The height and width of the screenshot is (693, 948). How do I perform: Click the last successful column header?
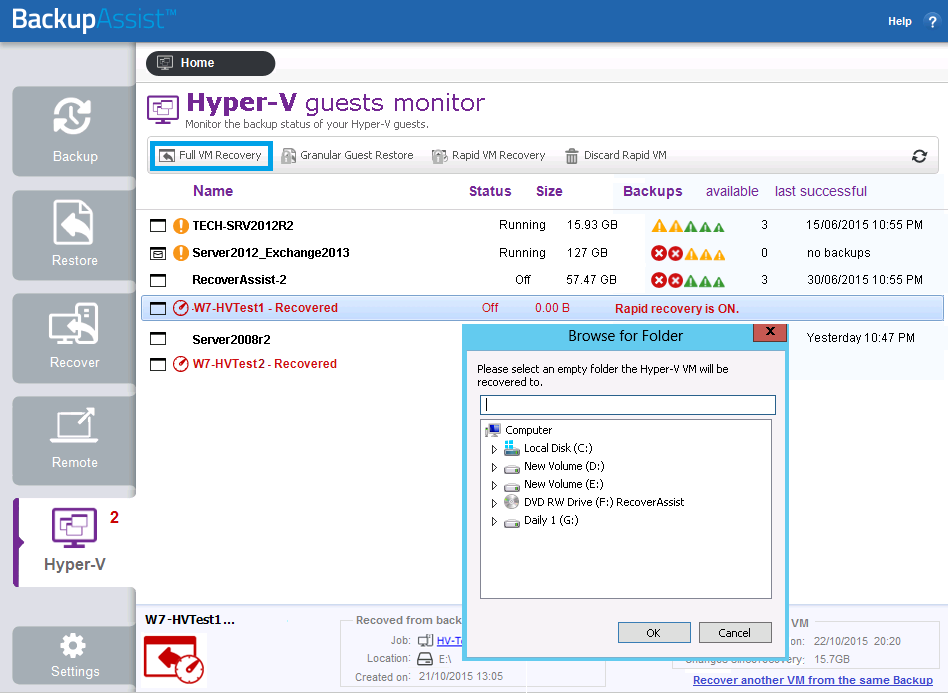pos(820,192)
